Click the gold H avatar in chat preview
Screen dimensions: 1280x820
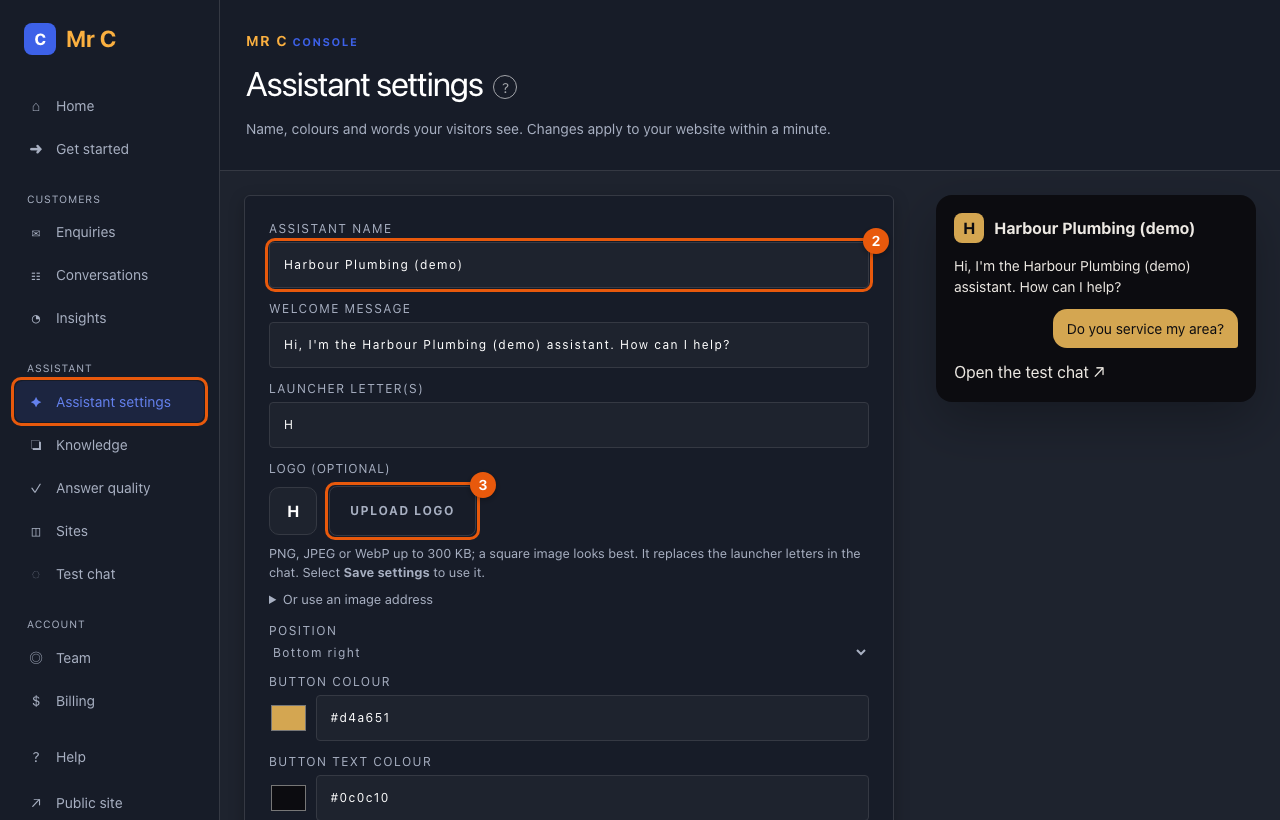point(969,228)
